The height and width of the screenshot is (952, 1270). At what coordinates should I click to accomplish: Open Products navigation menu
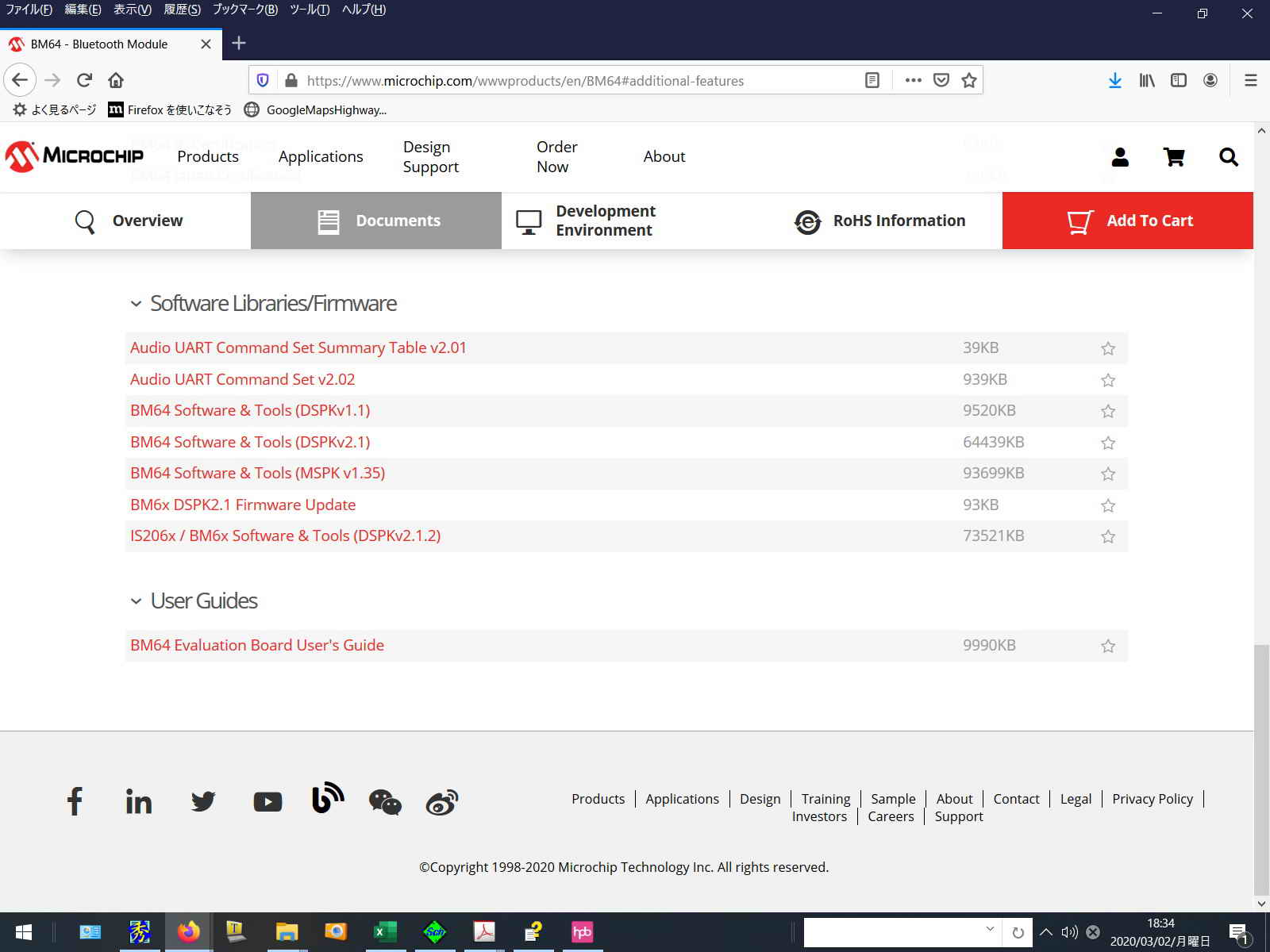point(208,156)
